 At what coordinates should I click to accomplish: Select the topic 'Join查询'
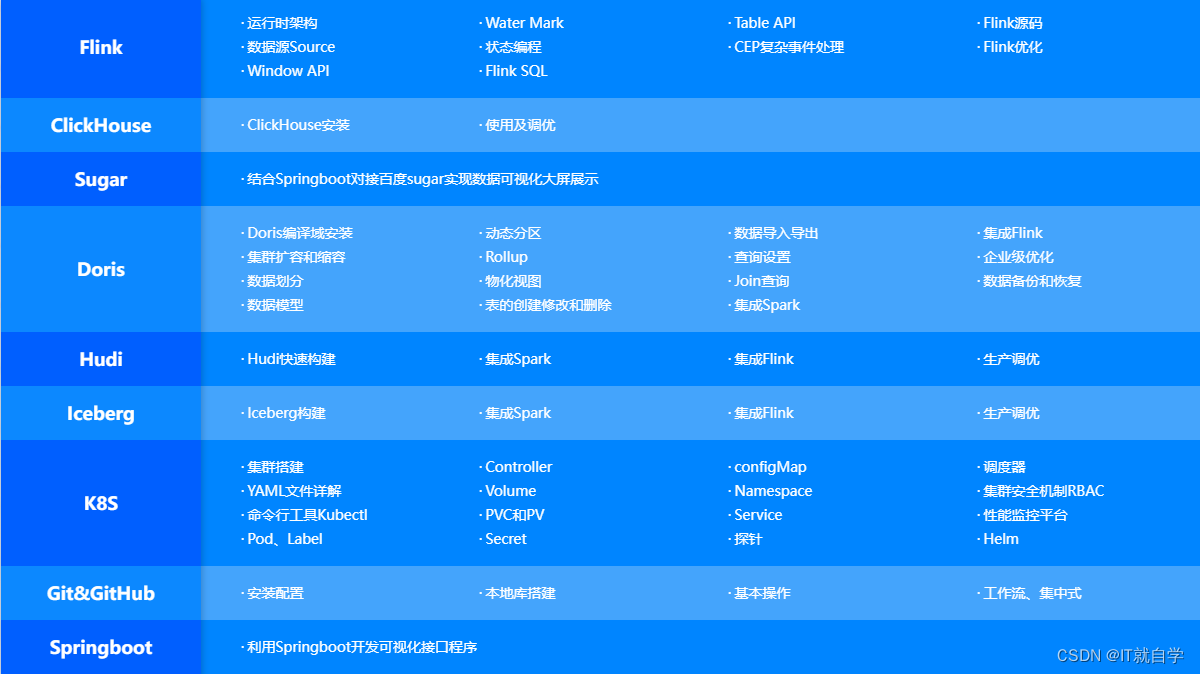(761, 281)
